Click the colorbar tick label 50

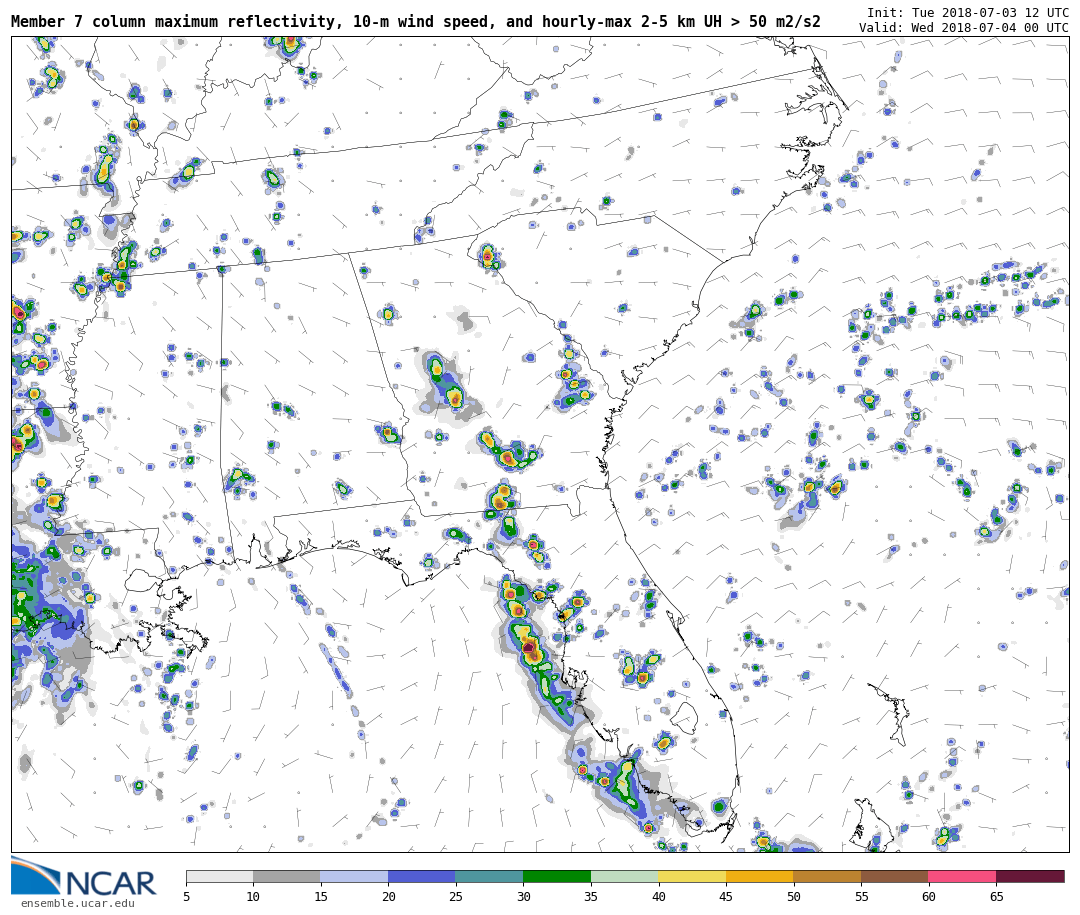coord(793,897)
